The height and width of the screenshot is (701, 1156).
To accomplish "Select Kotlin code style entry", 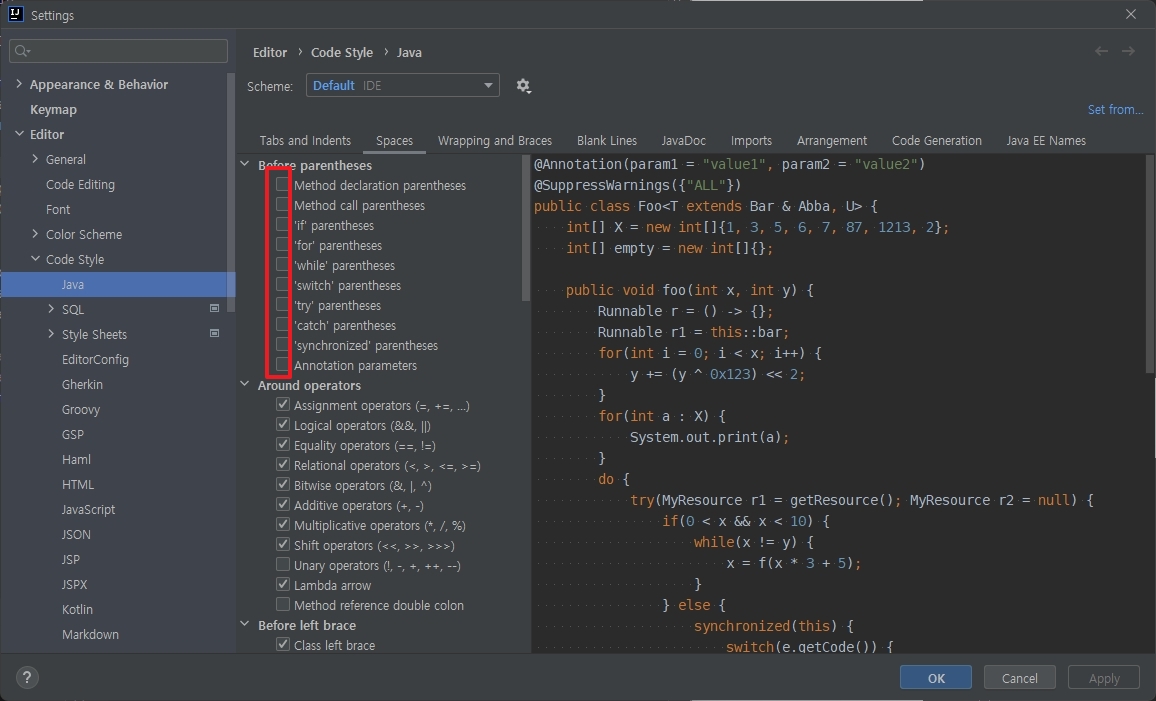I will pyautogui.click(x=77, y=609).
